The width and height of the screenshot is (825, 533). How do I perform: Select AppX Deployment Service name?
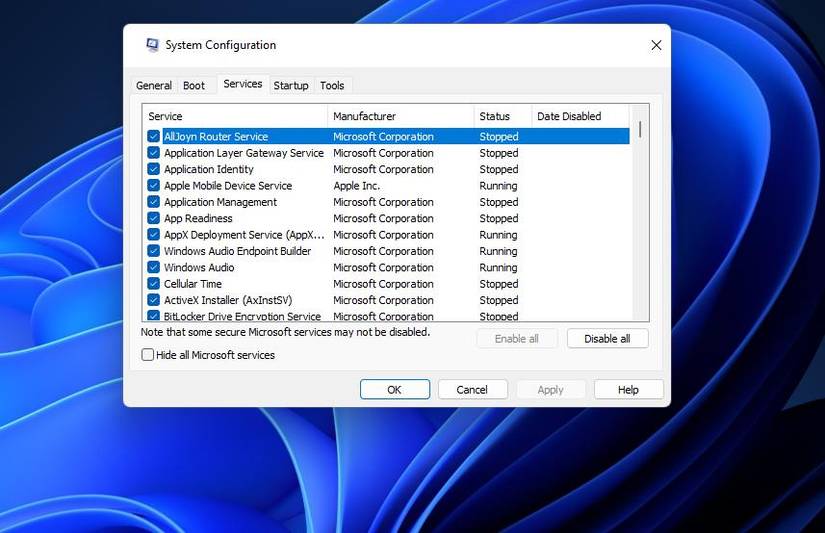(244, 235)
